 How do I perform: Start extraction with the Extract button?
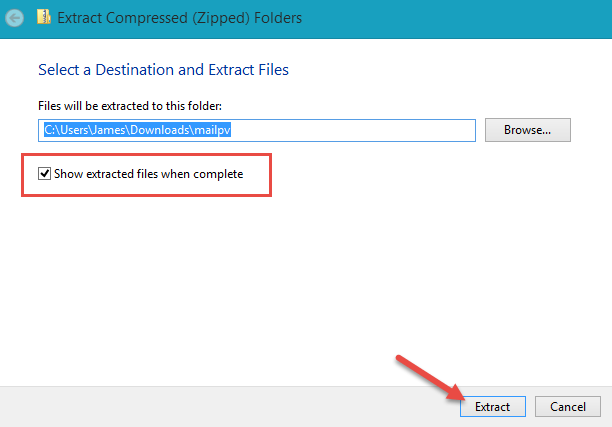[x=493, y=407]
